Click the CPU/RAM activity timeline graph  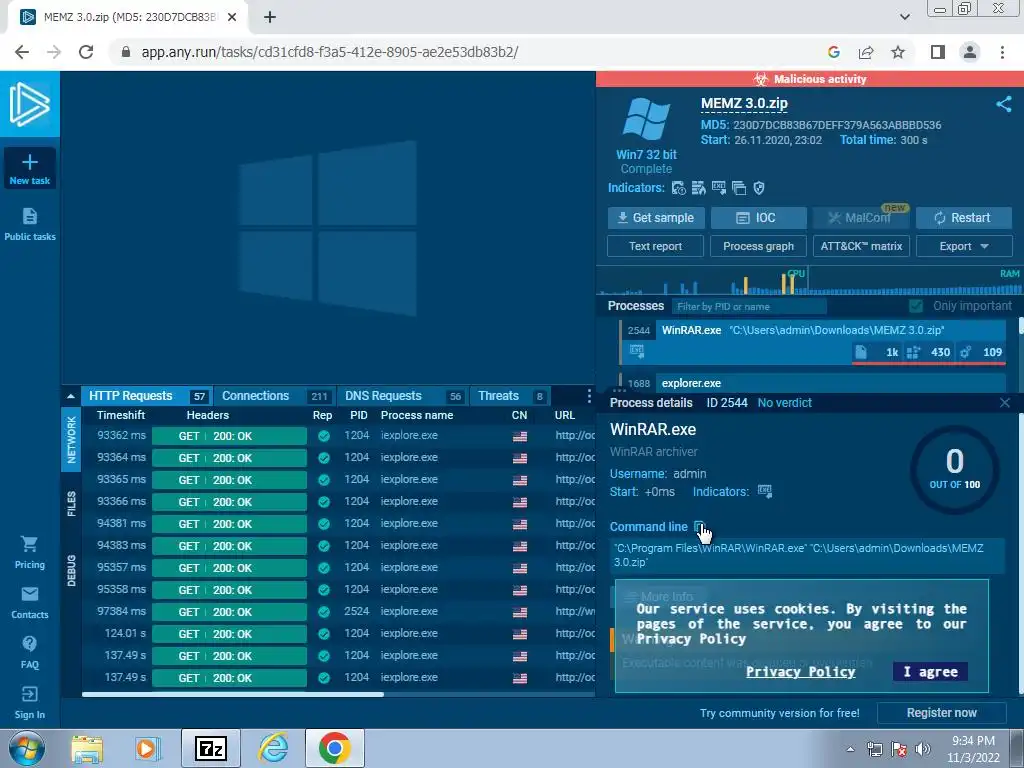pyautogui.click(x=808, y=281)
